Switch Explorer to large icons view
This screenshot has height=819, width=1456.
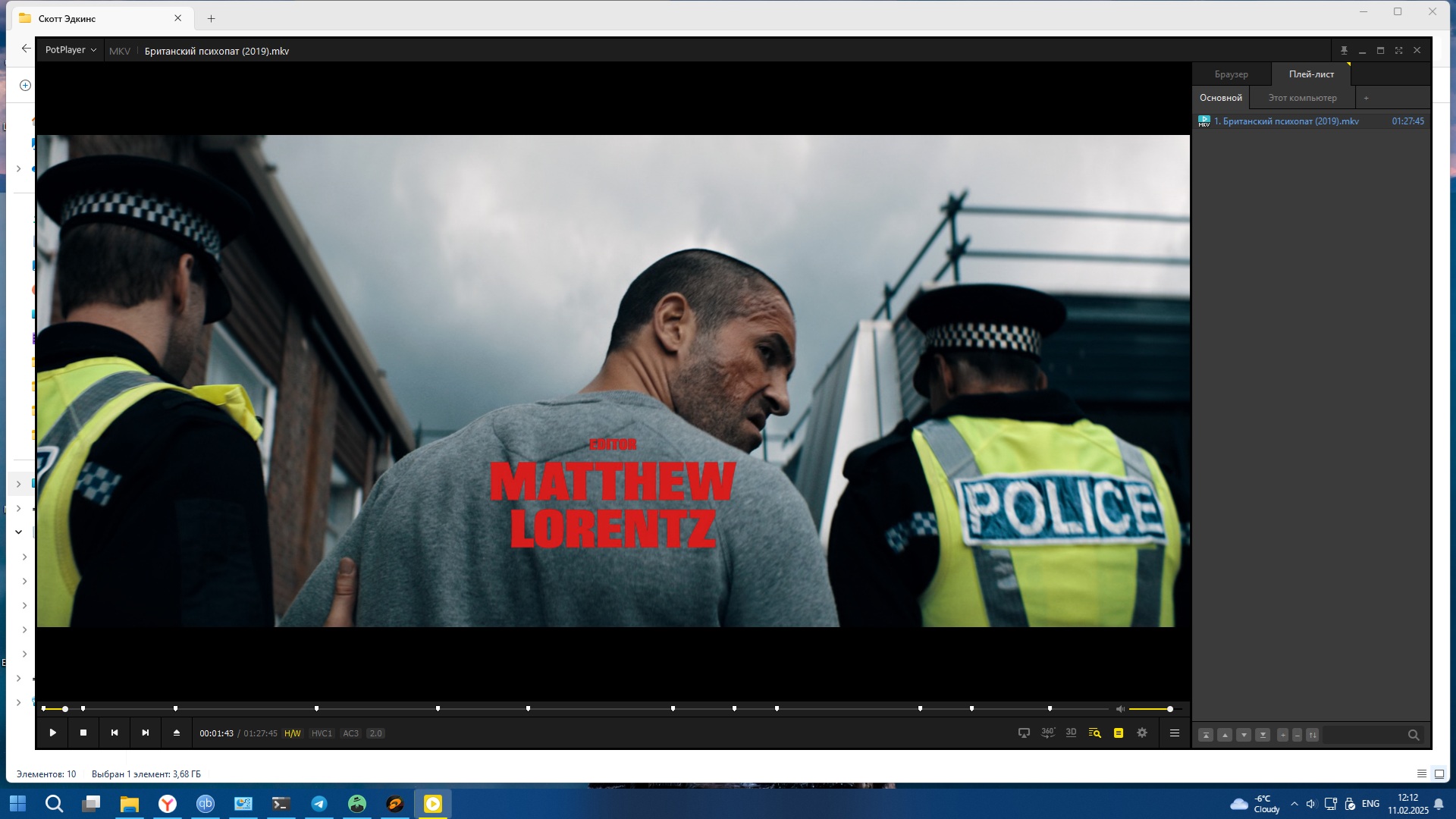point(1439,773)
